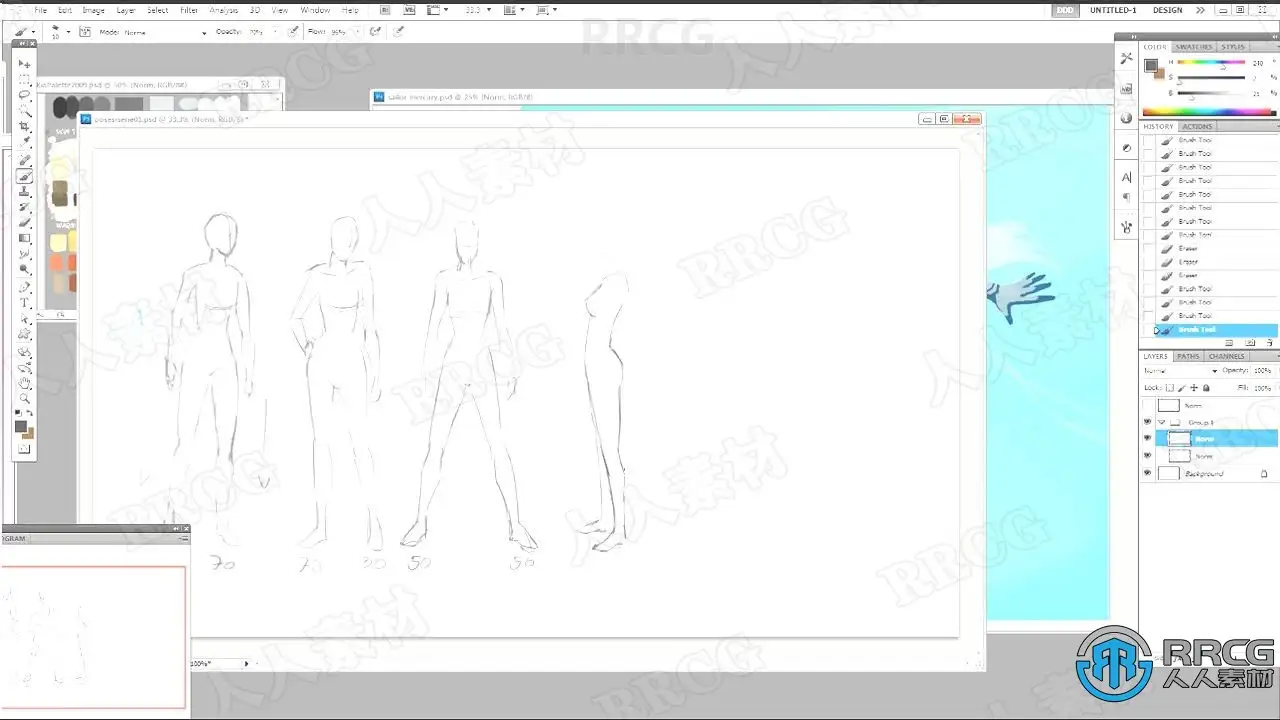Swap foreground and background colors

tap(30, 413)
